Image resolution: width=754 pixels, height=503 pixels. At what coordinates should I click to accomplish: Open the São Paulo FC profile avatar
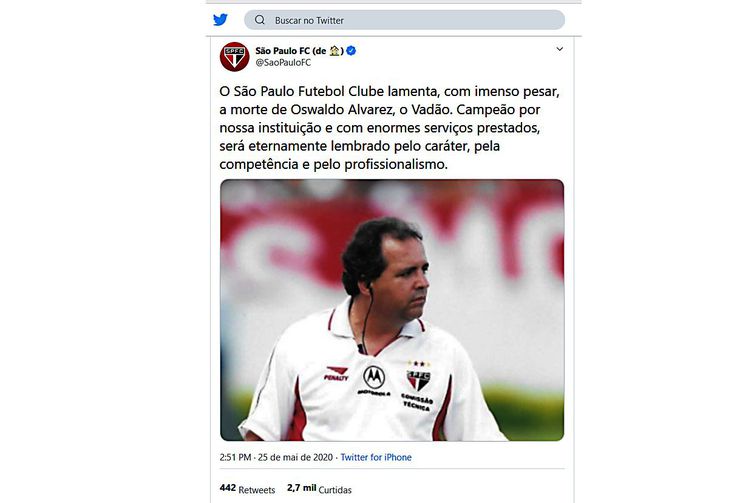[x=235, y=57]
